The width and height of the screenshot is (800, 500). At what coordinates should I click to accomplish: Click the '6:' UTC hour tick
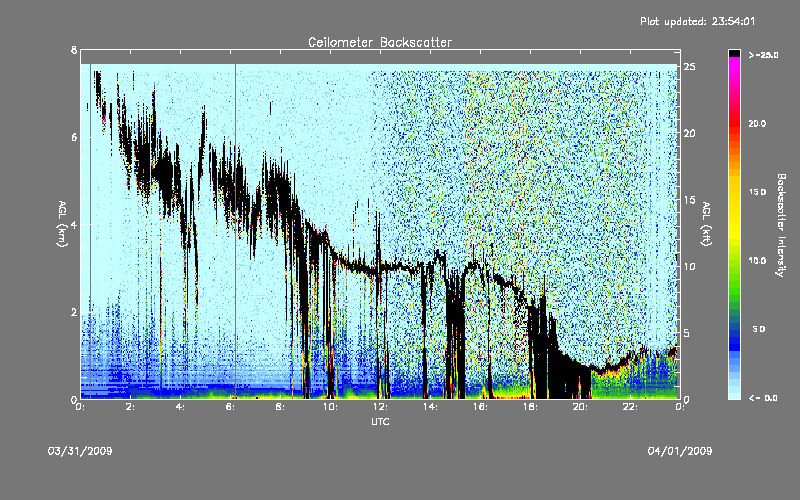[x=230, y=407]
